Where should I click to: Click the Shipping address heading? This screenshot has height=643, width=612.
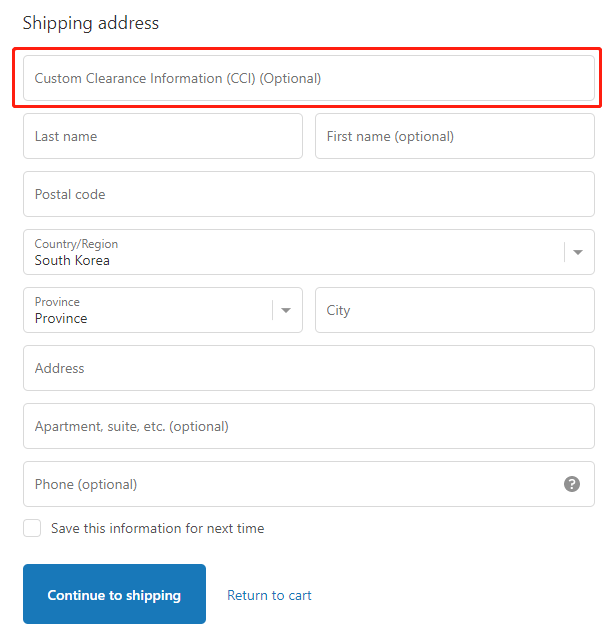click(91, 23)
